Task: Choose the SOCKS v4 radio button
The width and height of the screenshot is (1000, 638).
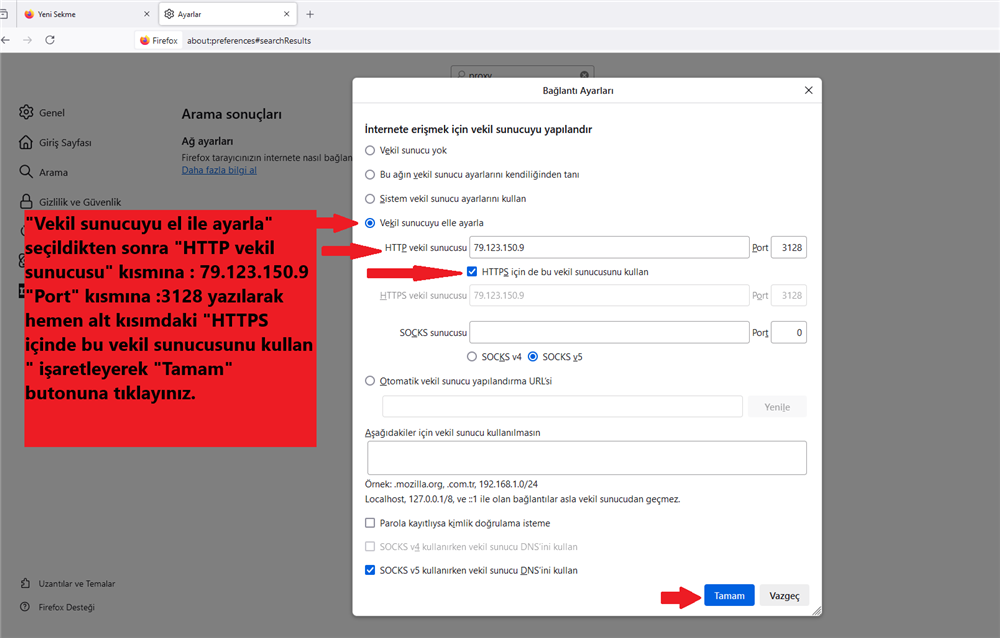Action: 472,356
